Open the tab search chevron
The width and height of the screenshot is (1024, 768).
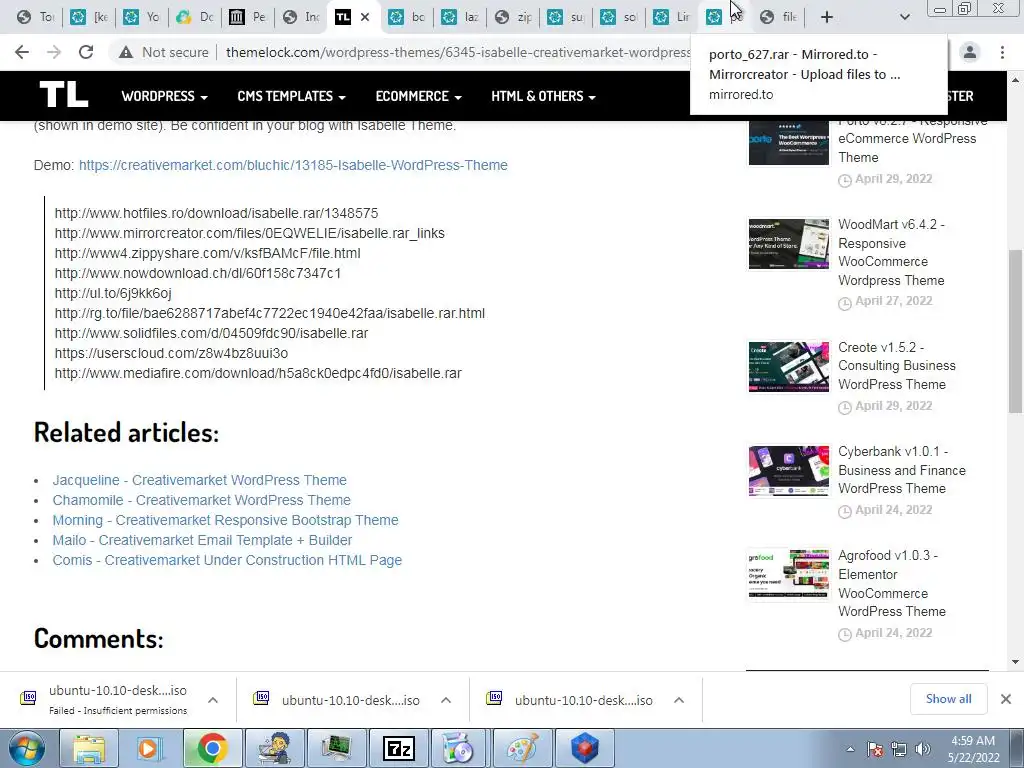(x=904, y=17)
